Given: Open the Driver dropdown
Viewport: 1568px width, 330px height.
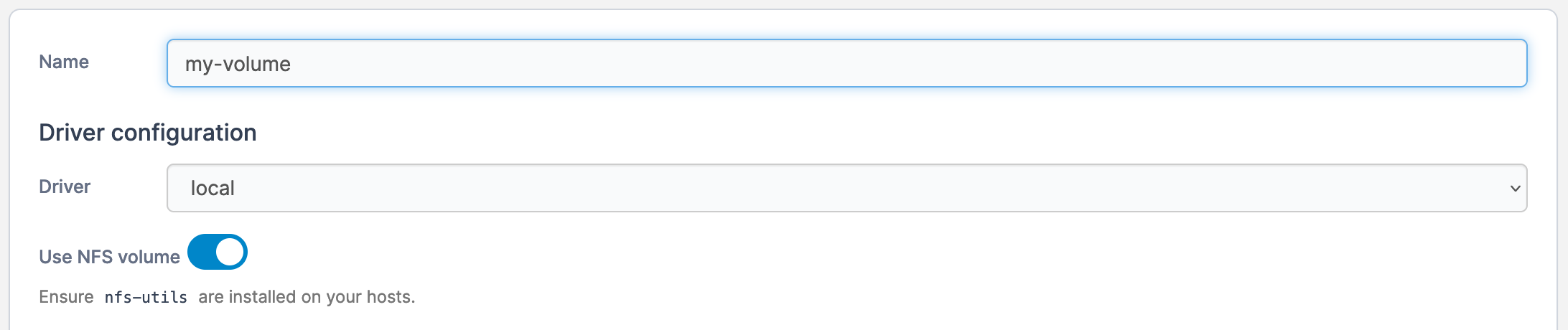Looking at the screenshot, I should [846, 188].
